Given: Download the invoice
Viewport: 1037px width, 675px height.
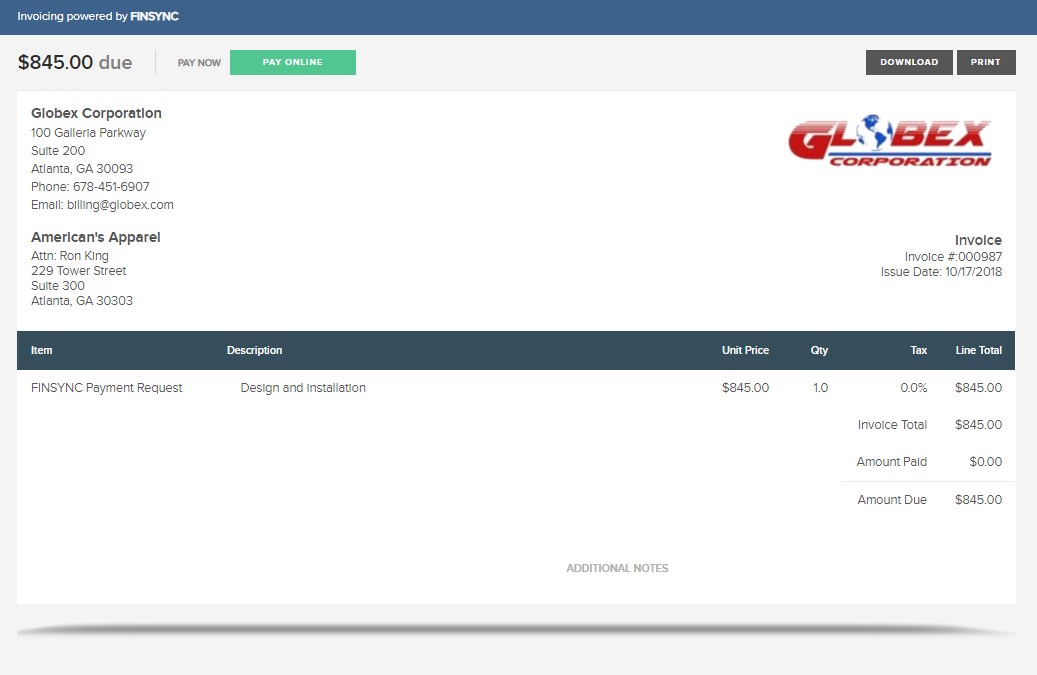Looking at the screenshot, I should tap(909, 62).
